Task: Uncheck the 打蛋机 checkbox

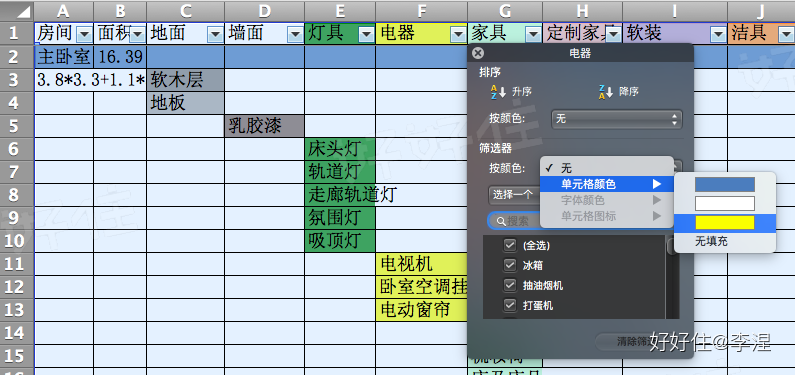Action: (x=510, y=305)
